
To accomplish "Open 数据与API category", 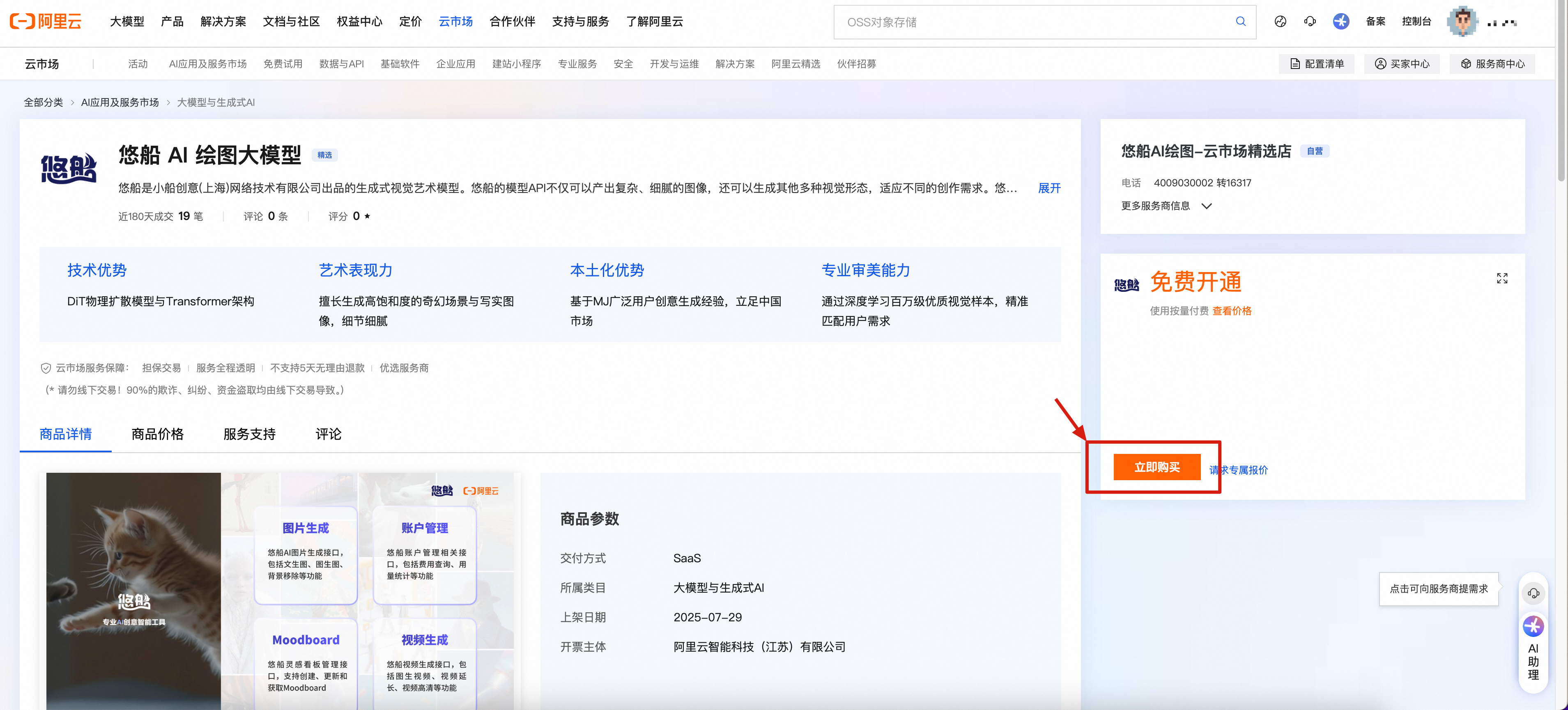I will point(341,64).
